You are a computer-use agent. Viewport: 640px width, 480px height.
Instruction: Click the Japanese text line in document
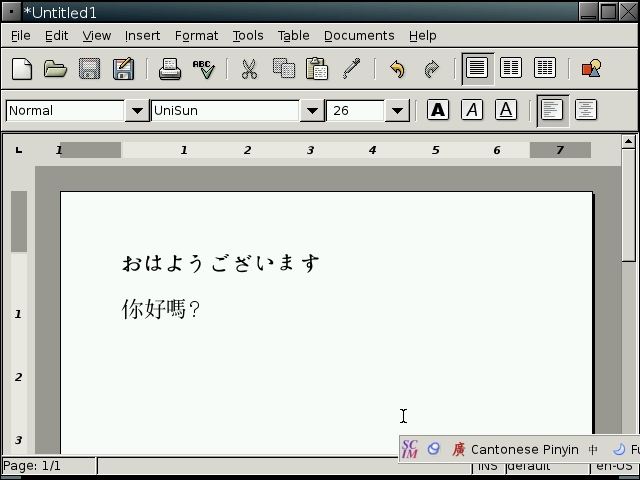[x=220, y=263]
